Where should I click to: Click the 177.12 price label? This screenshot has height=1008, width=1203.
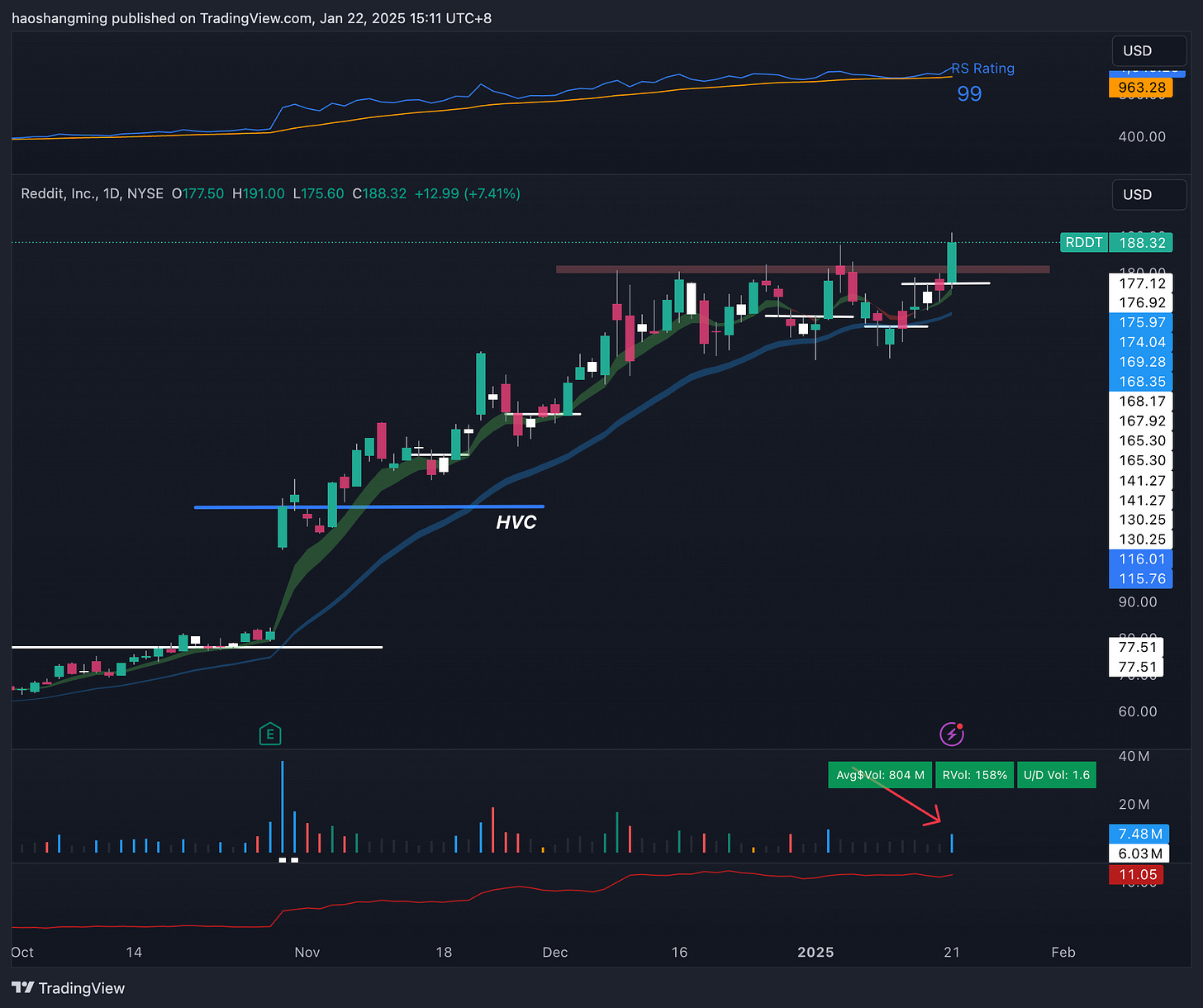pos(1141,283)
